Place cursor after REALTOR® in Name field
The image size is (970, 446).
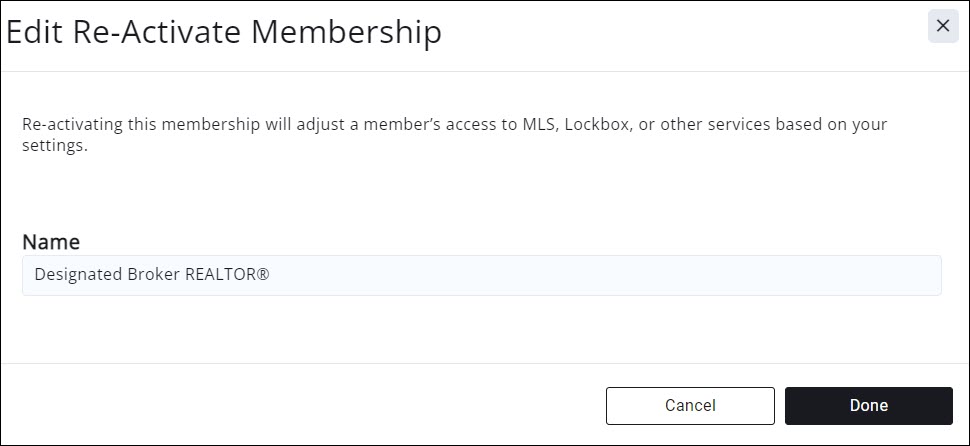(273, 275)
